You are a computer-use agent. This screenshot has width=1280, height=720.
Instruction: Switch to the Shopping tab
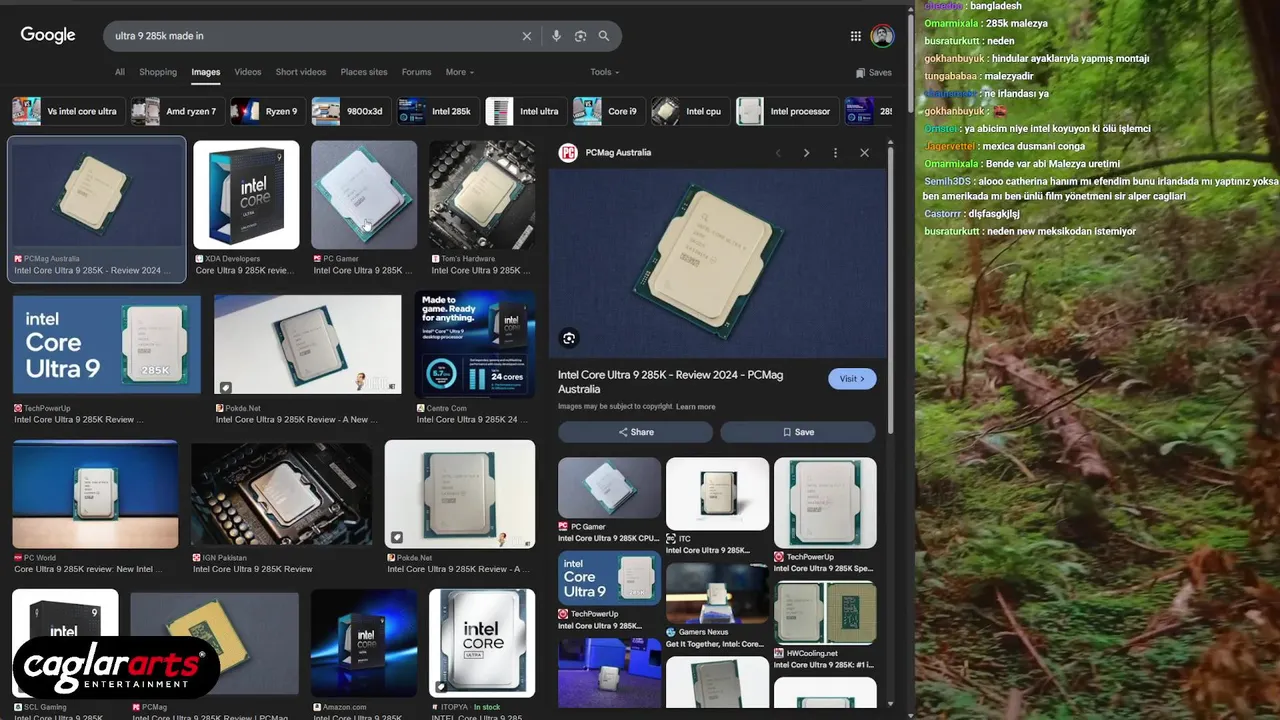(158, 72)
